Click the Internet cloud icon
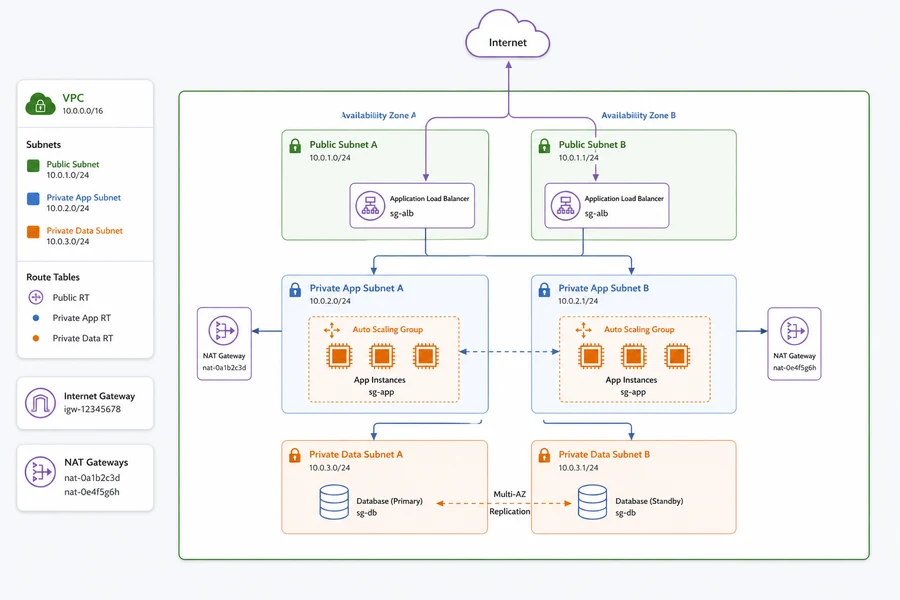Viewport: 900px width, 600px height. pyautogui.click(x=507, y=34)
